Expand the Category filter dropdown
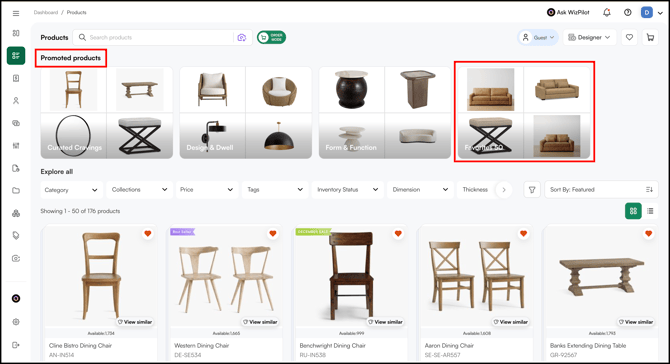 pos(71,190)
